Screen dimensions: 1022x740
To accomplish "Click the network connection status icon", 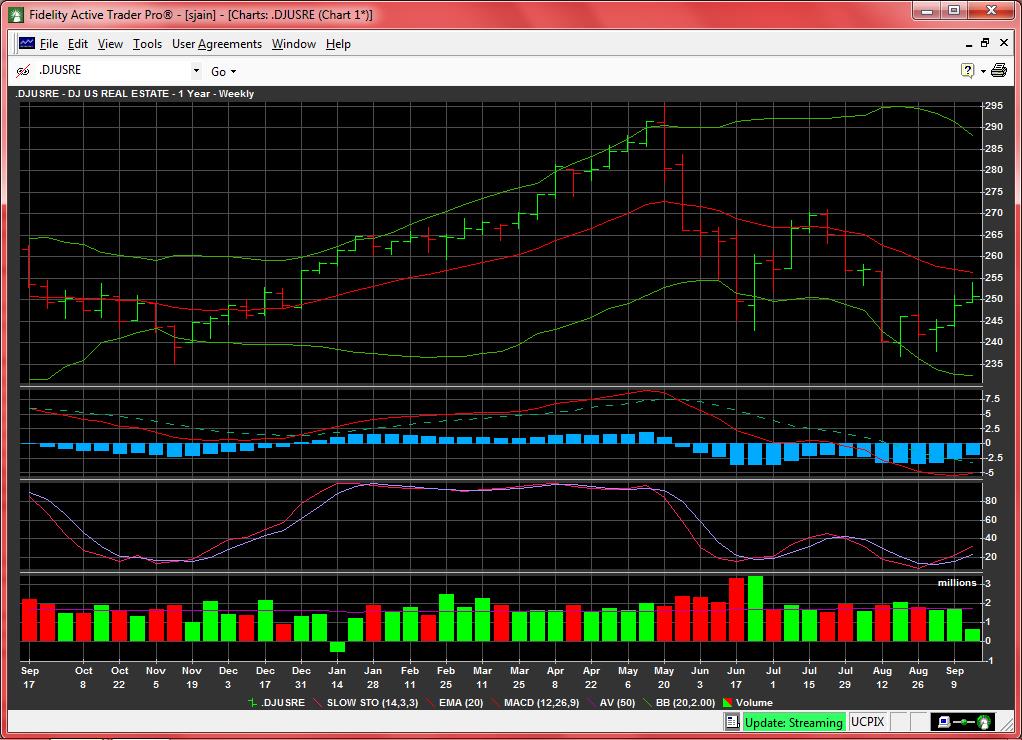I will pos(962,722).
